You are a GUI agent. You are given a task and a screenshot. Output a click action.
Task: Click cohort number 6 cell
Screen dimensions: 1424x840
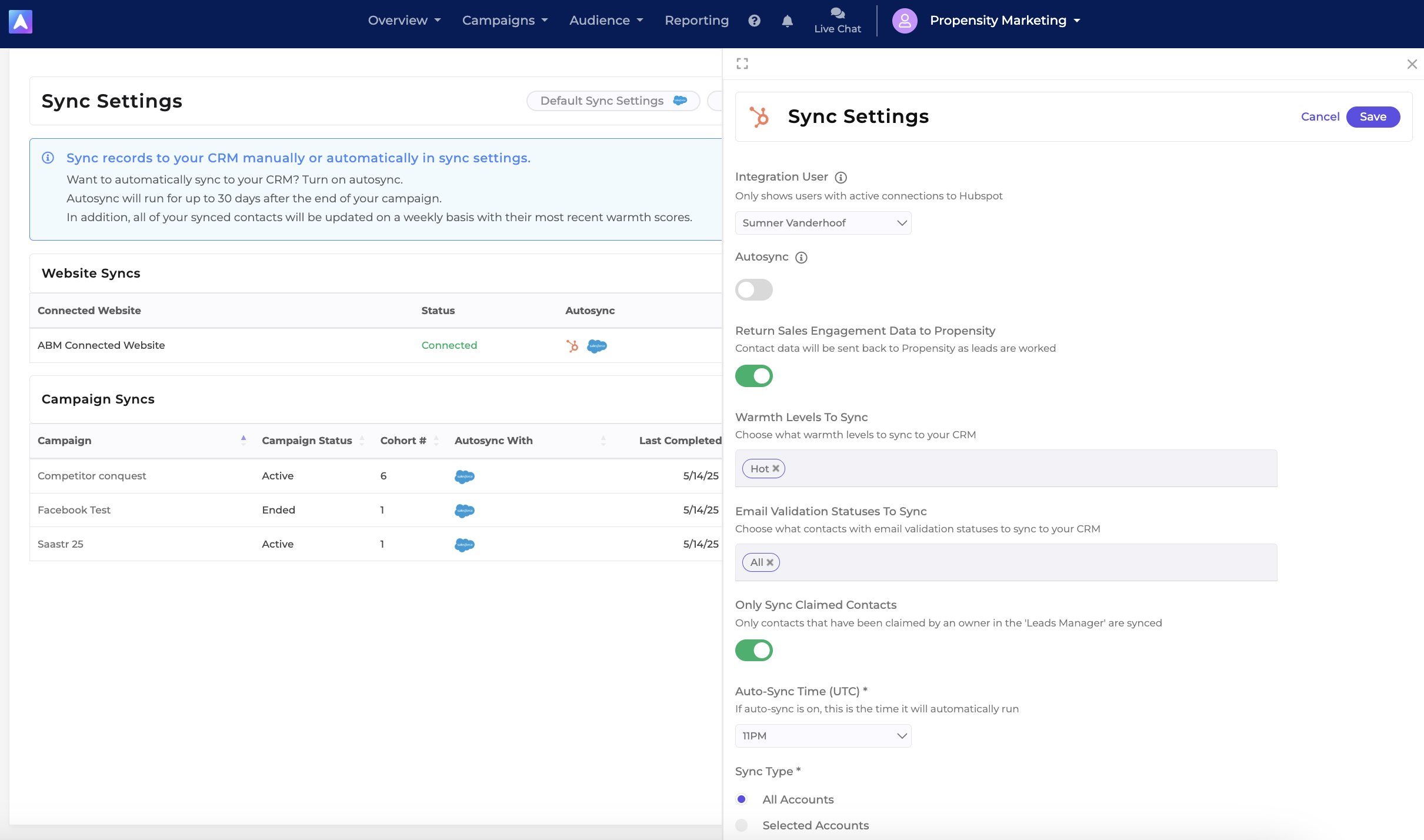[x=383, y=476]
